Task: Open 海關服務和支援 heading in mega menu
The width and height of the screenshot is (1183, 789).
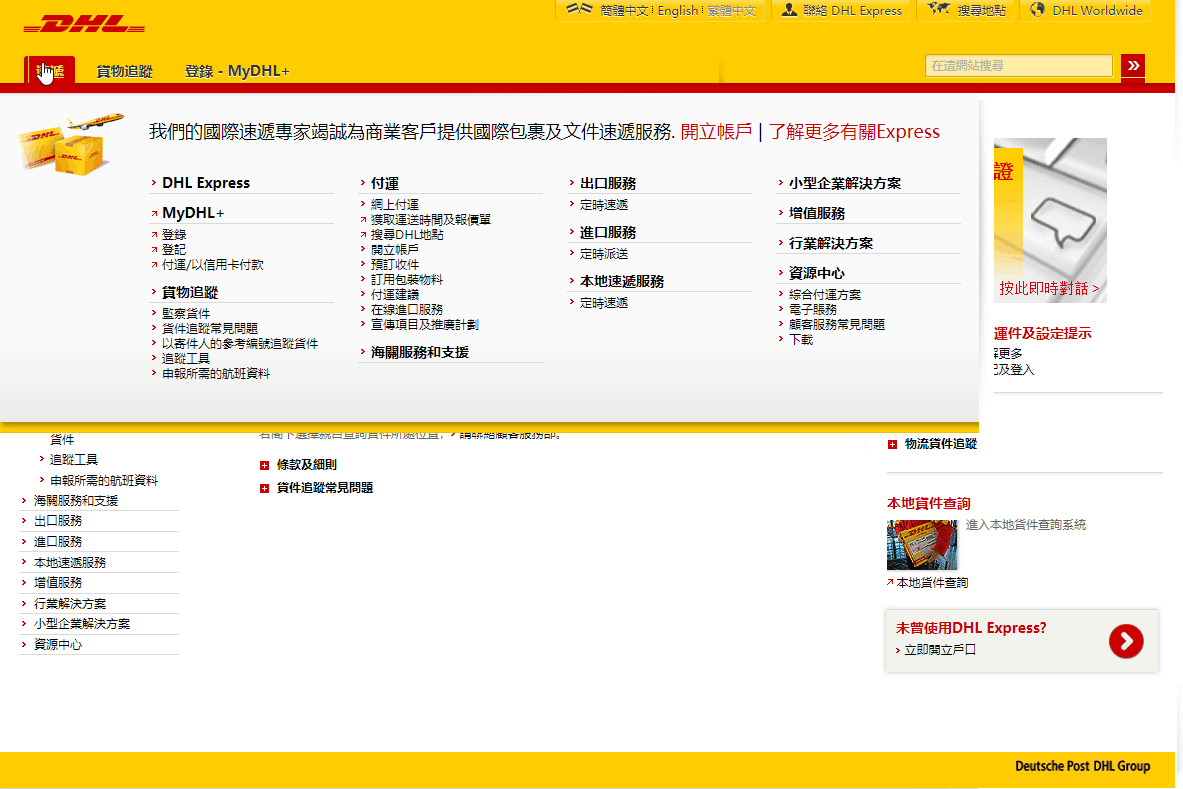Action: point(419,353)
